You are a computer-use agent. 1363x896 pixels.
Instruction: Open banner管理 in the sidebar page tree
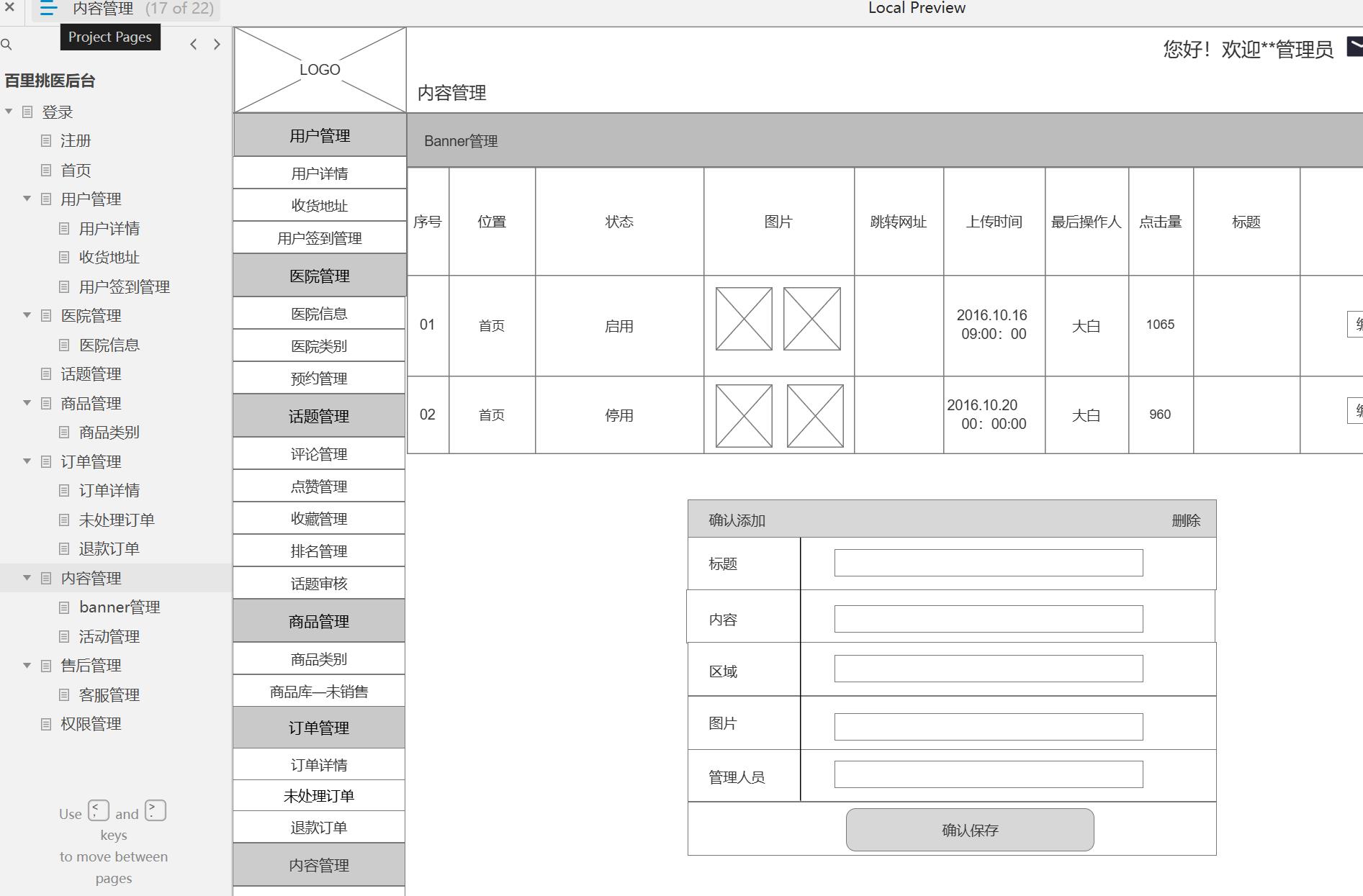click(120, 607)
